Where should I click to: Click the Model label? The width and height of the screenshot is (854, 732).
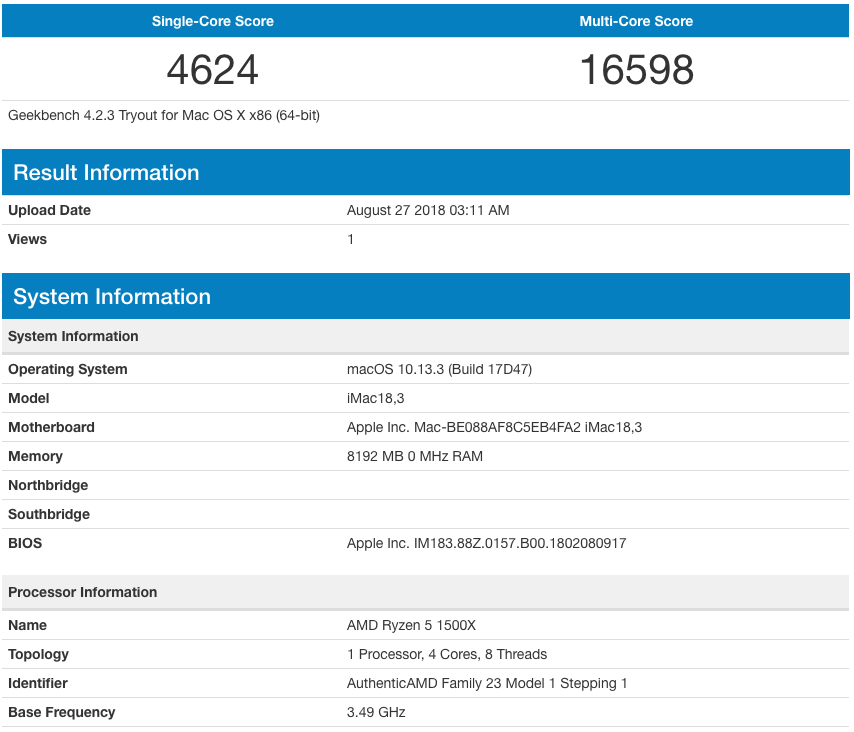pyautogui.click(x=29, y=398)
